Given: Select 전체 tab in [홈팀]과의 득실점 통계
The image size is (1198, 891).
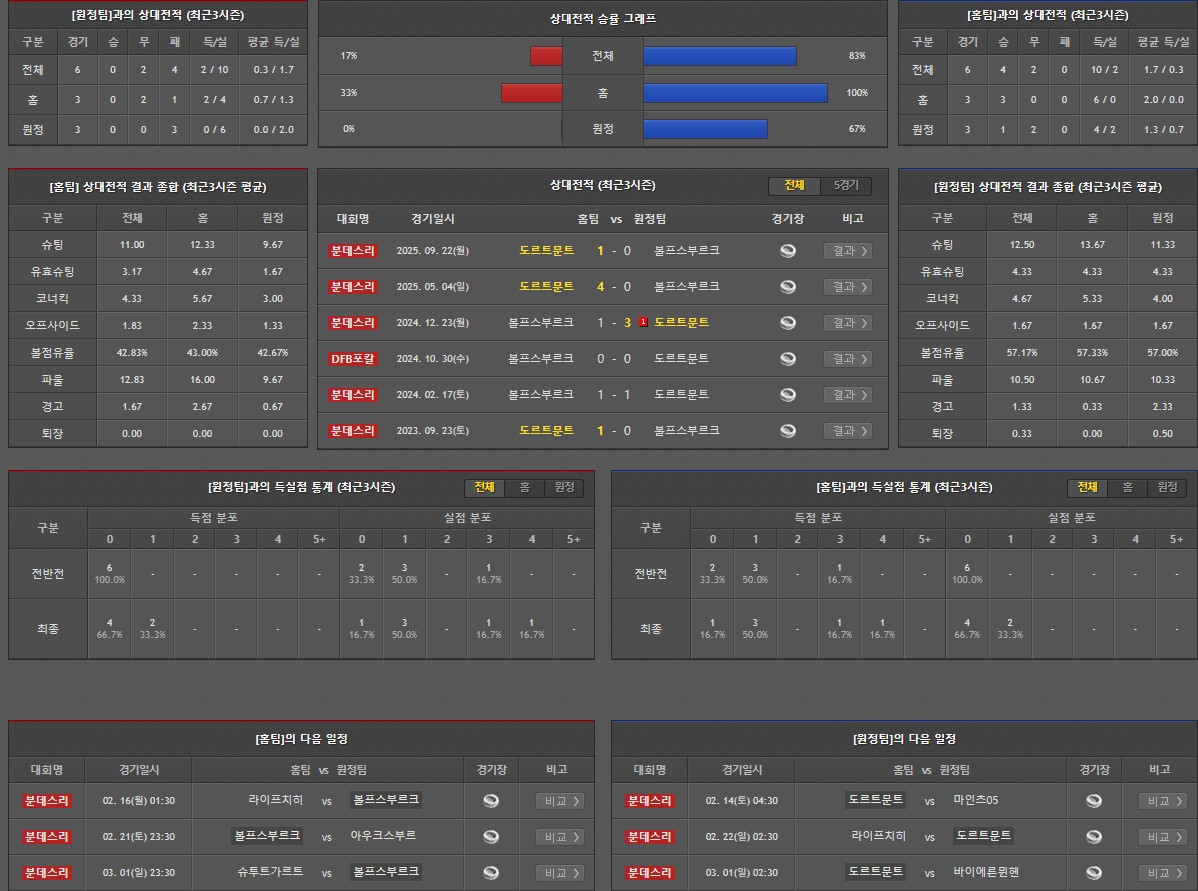Looking at the screenshot, I should [1087, 488].
